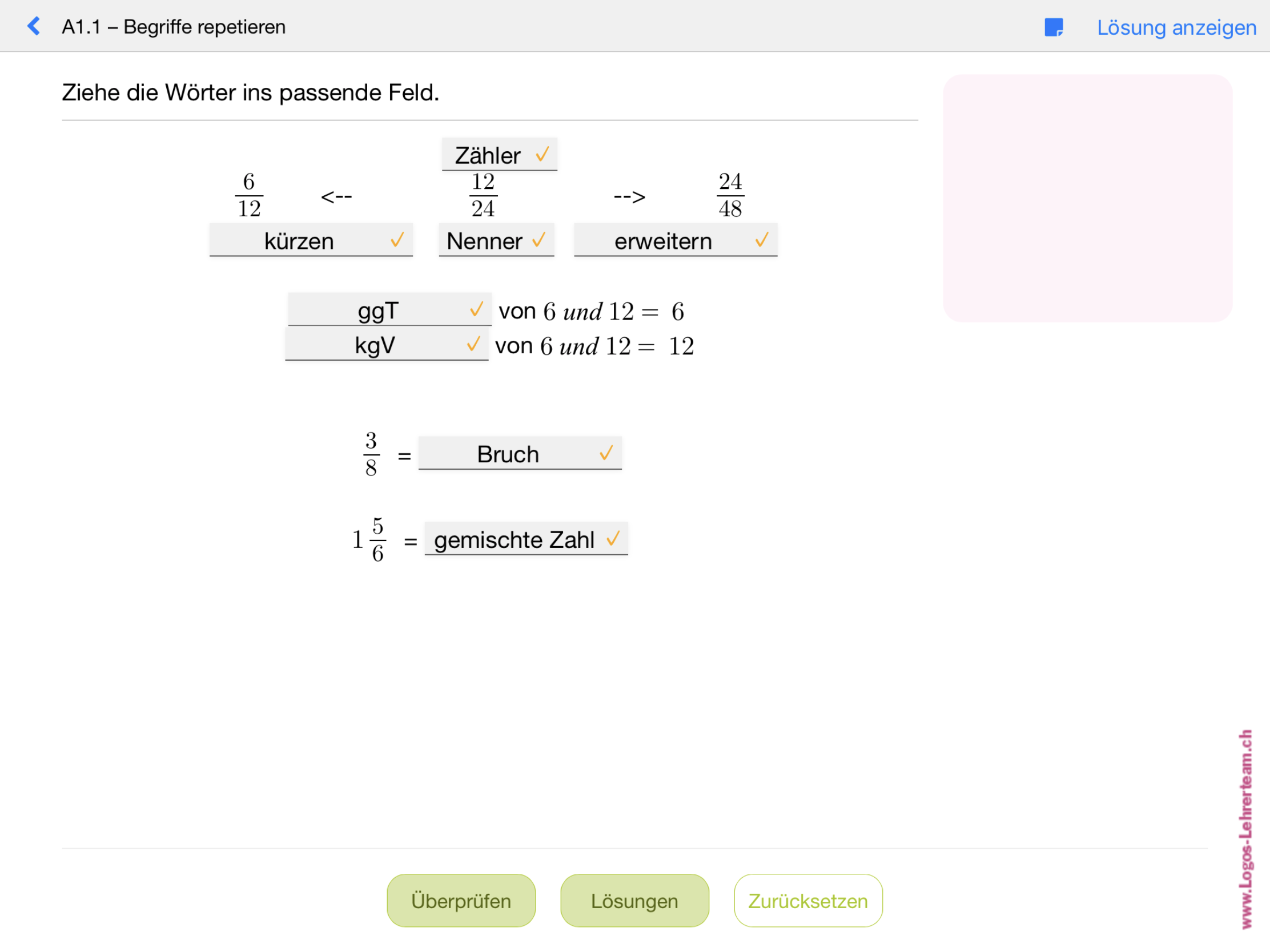Click the checkmark next to kgV

[x=473, y=344]
